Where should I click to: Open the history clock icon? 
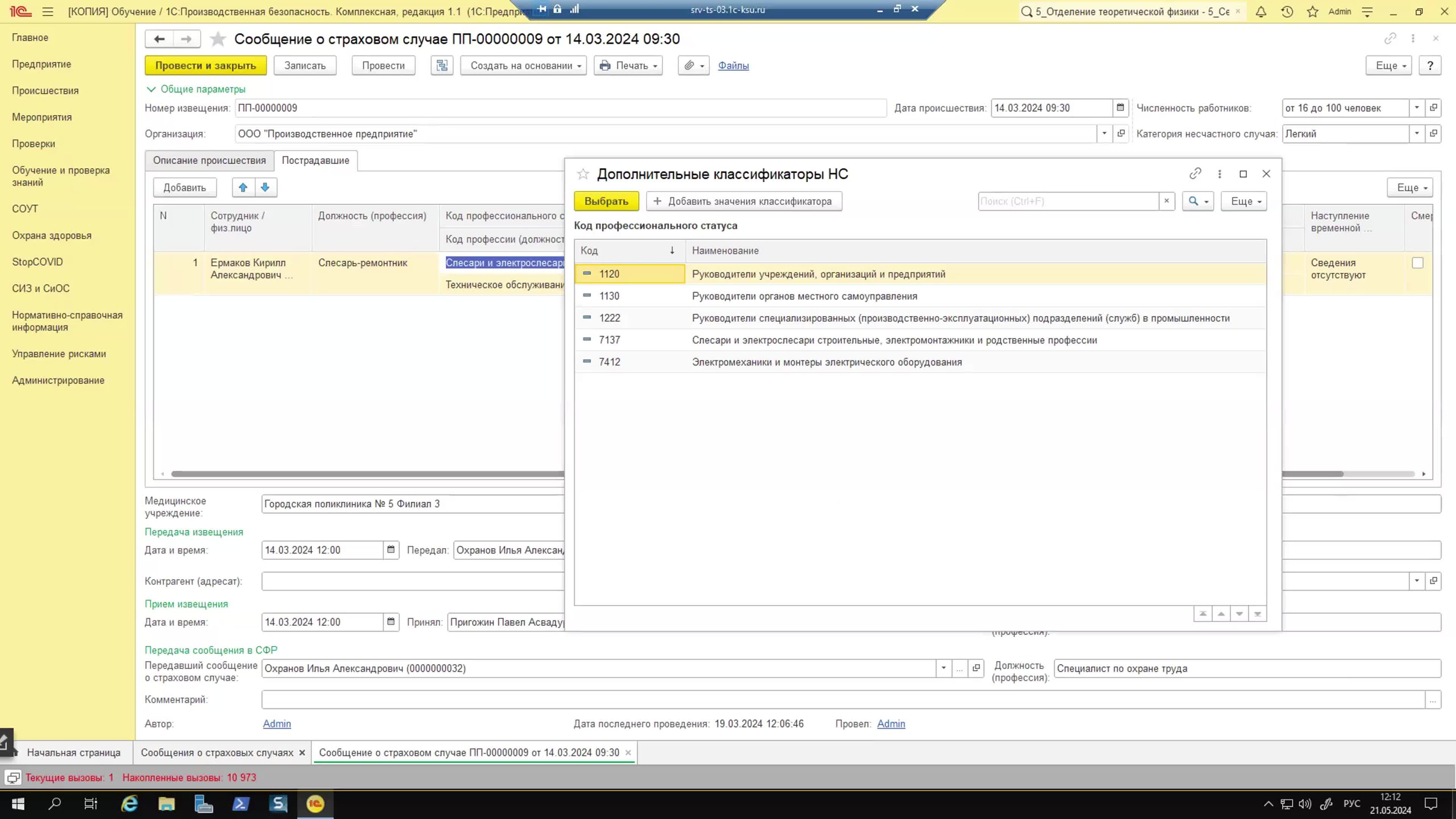(1287, 11)
